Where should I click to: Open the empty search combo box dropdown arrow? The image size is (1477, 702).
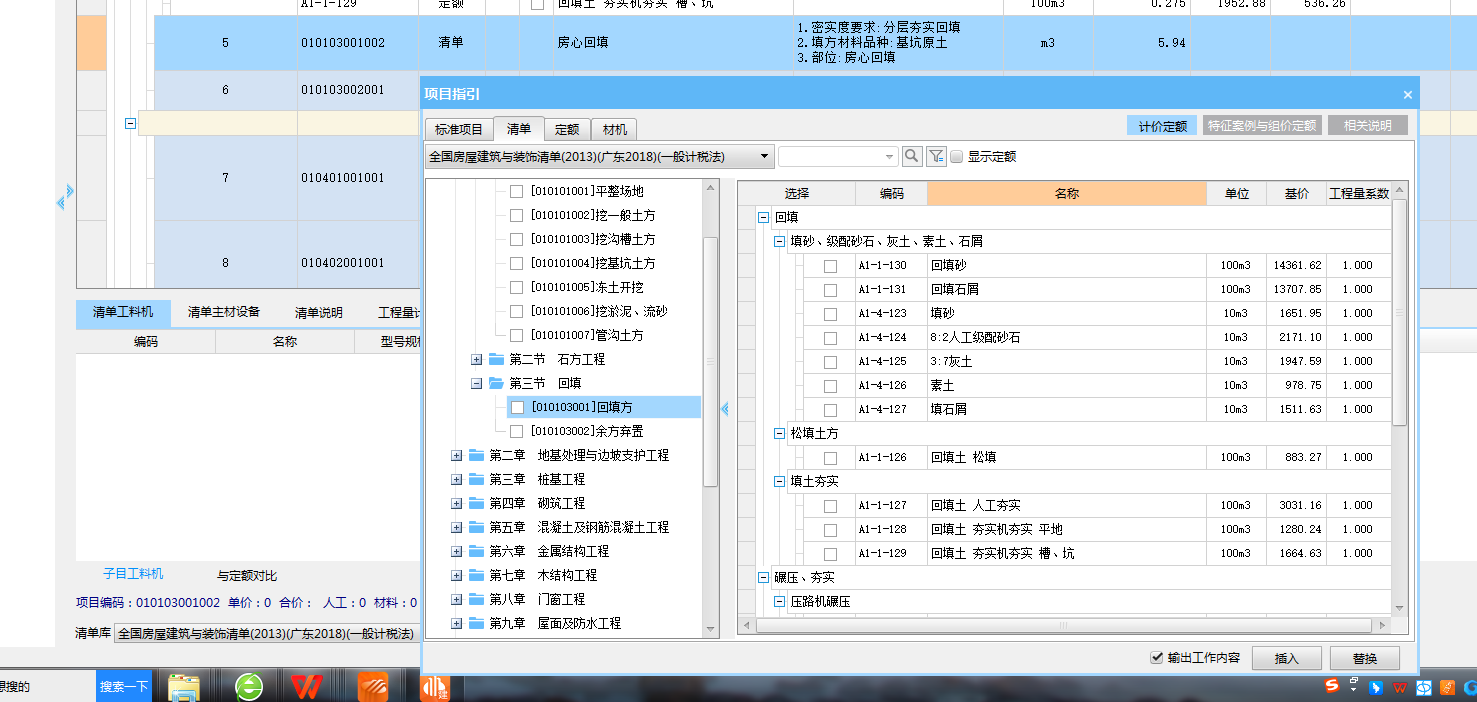coord(890,157)
